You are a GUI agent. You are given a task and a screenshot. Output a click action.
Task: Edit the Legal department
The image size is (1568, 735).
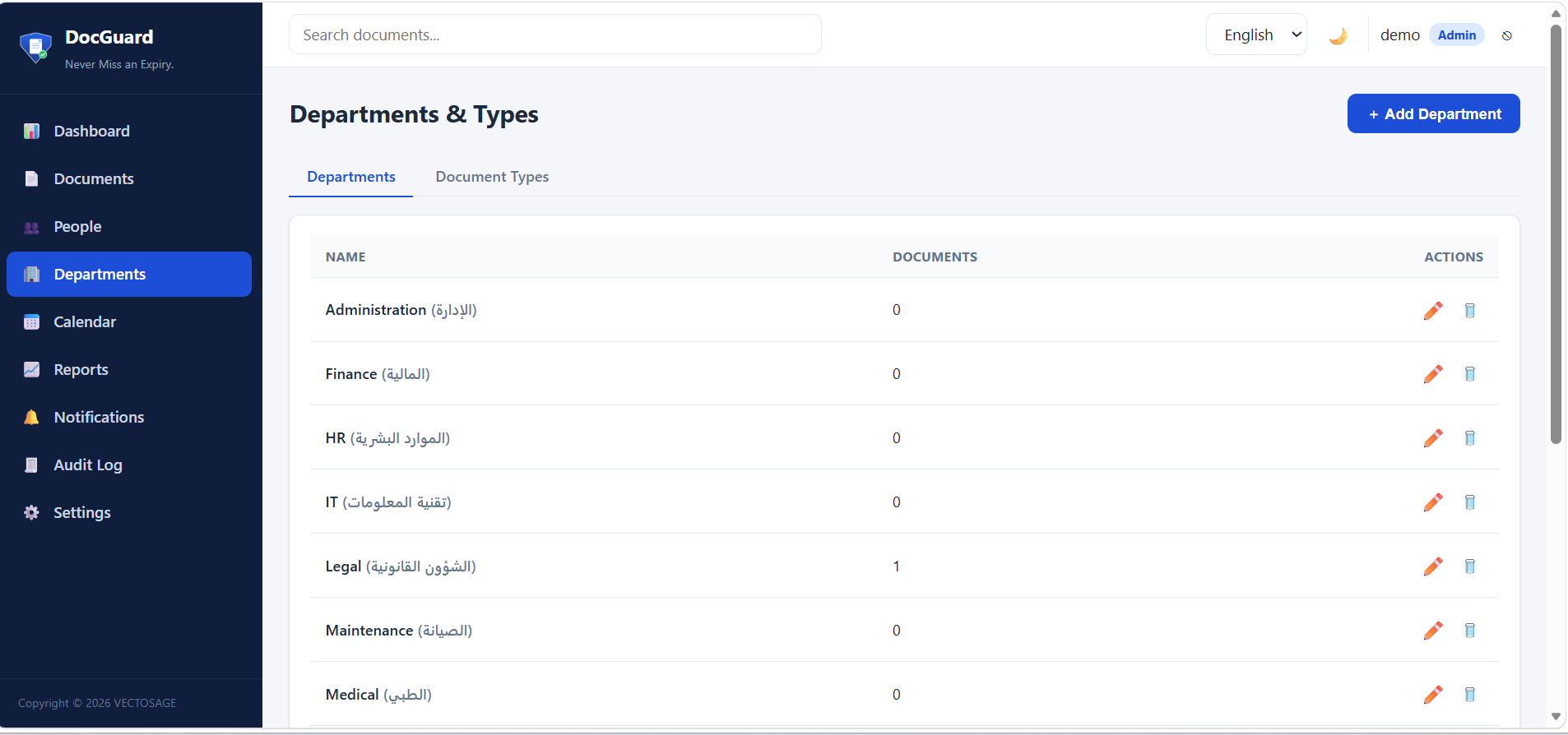(x=1433, y=566)
